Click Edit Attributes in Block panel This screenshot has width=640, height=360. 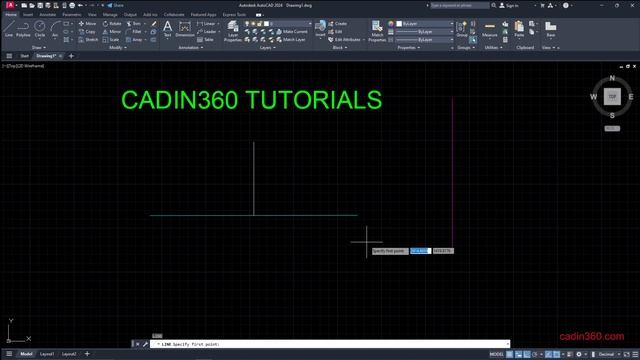coord(344,40)
